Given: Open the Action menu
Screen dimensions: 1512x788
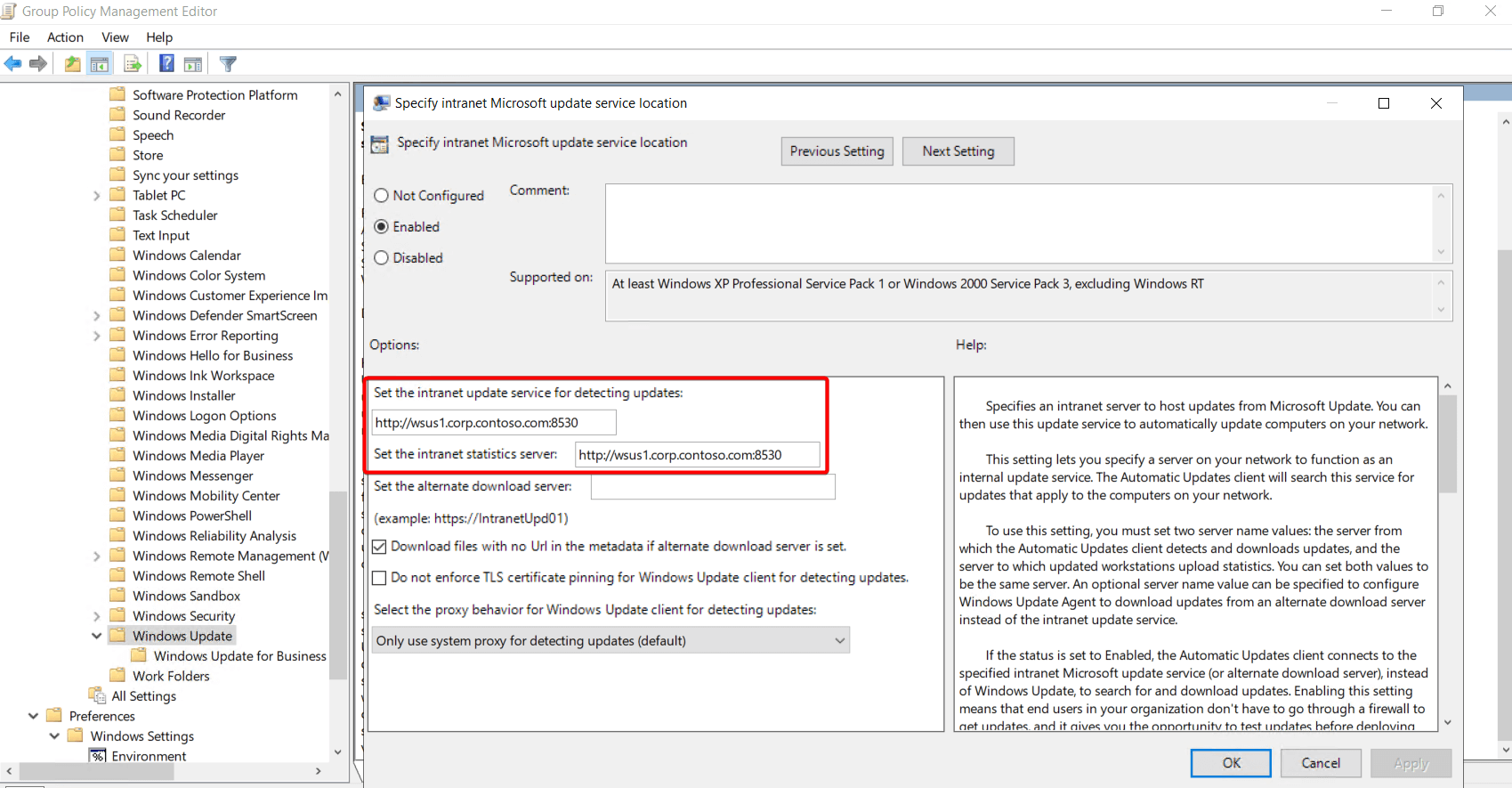Looking at the screenshot, I should (65, 37).
